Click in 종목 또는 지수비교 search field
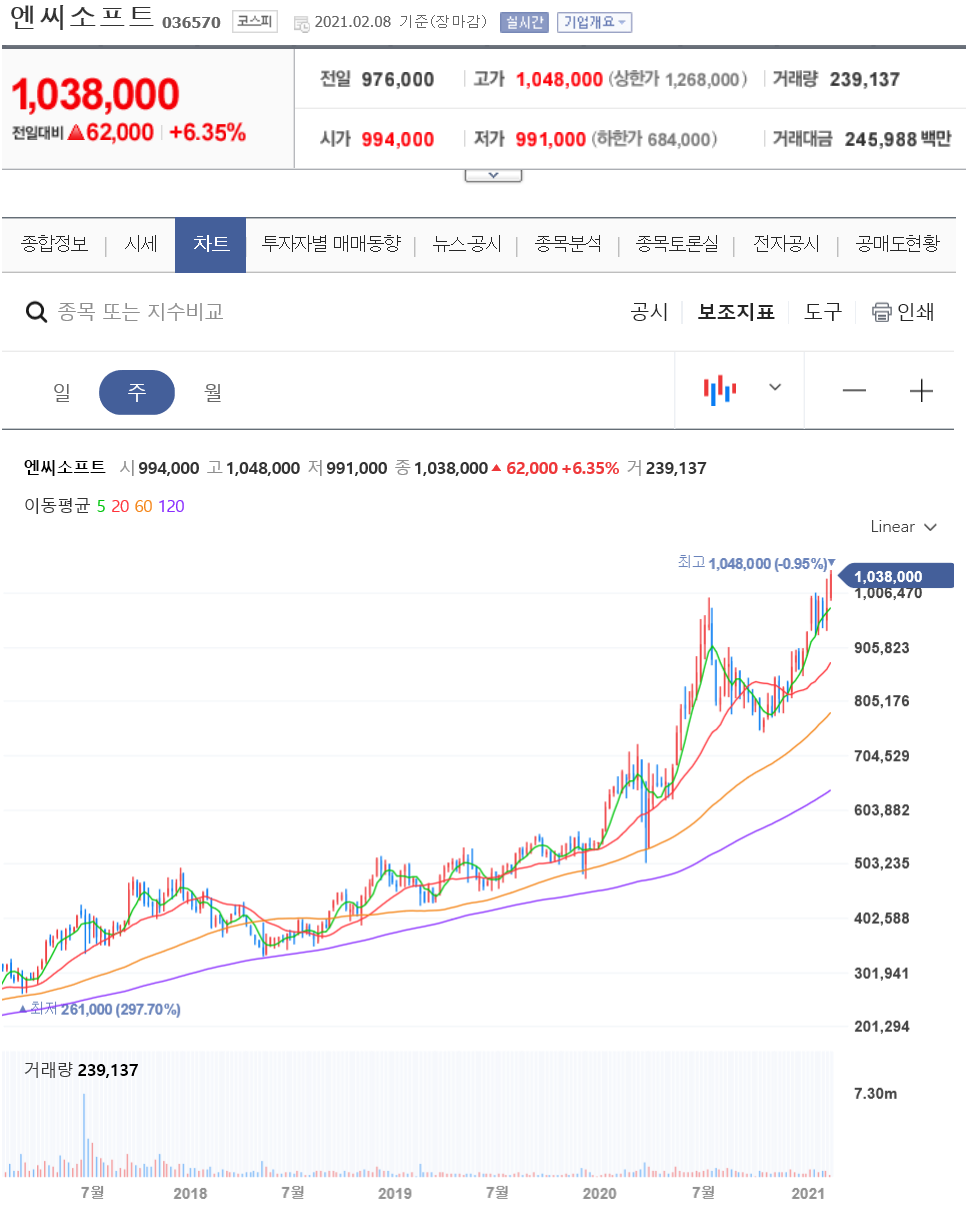 (x=140, y=312)
